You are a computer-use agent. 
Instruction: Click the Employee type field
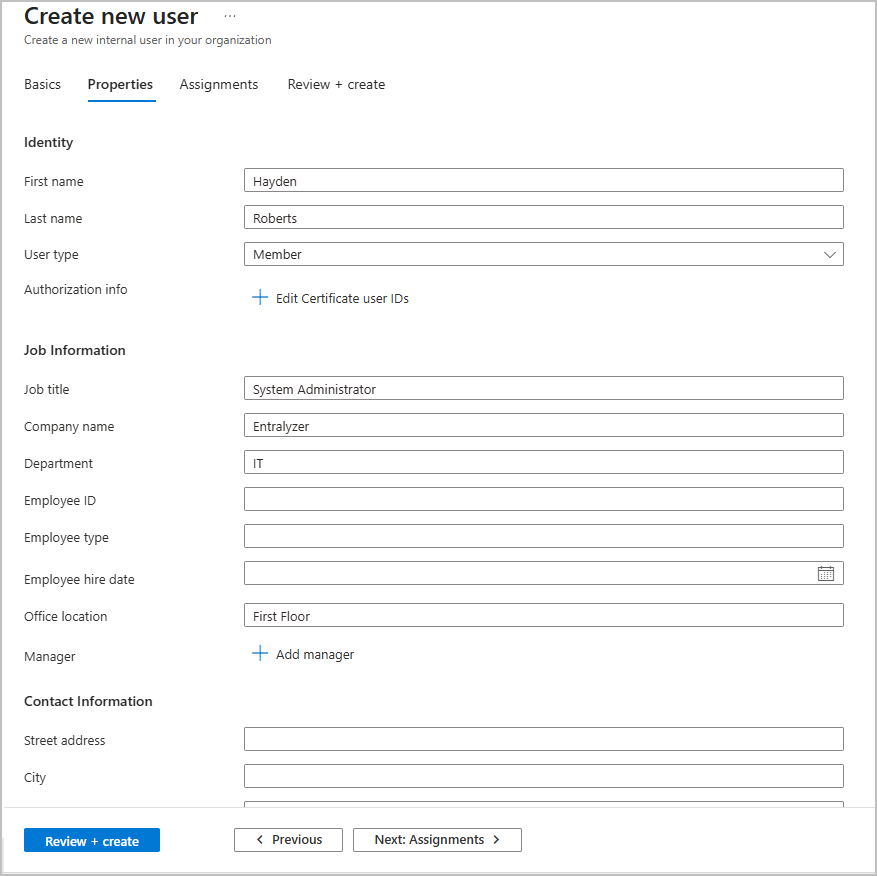pos(543,537)
